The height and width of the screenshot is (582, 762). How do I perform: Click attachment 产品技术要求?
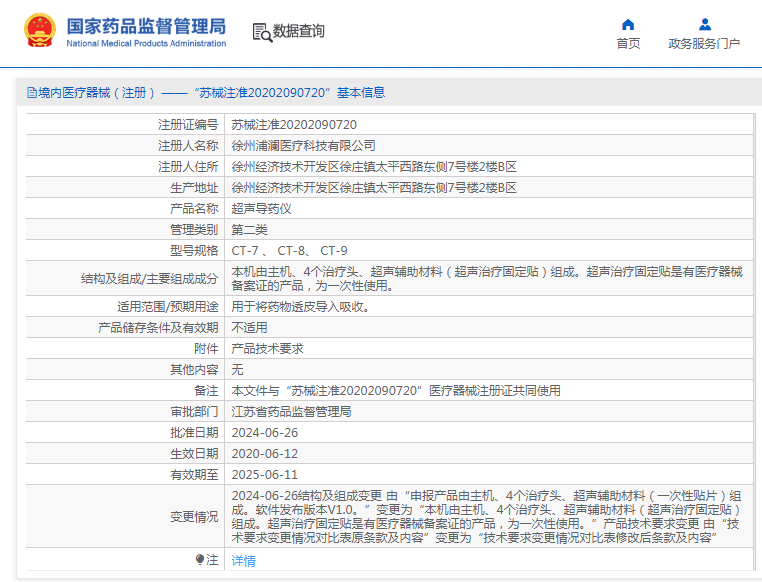[267, 348]
